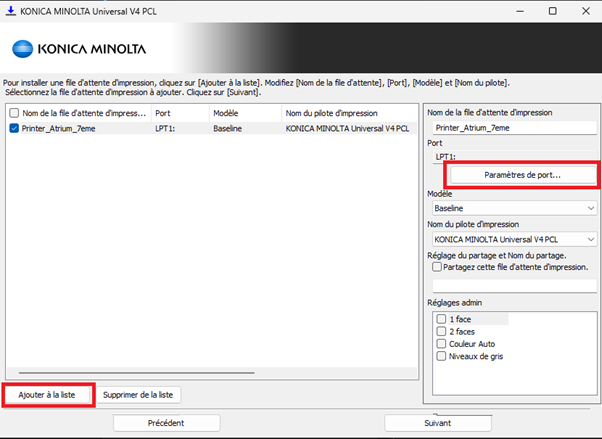Enable Partagez cette file d'attente d'impression

pyautogui.click(x=437, y=267)
